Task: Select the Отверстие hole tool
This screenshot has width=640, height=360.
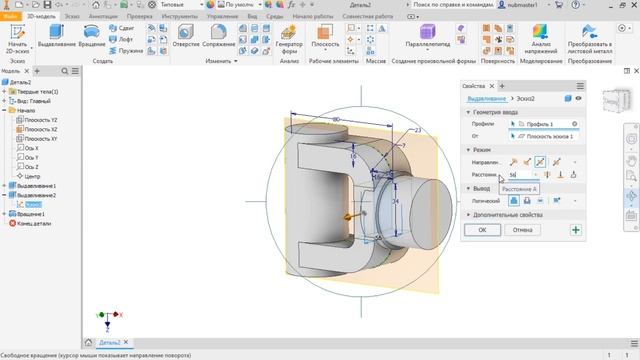Action: click(x=186, y=36)
